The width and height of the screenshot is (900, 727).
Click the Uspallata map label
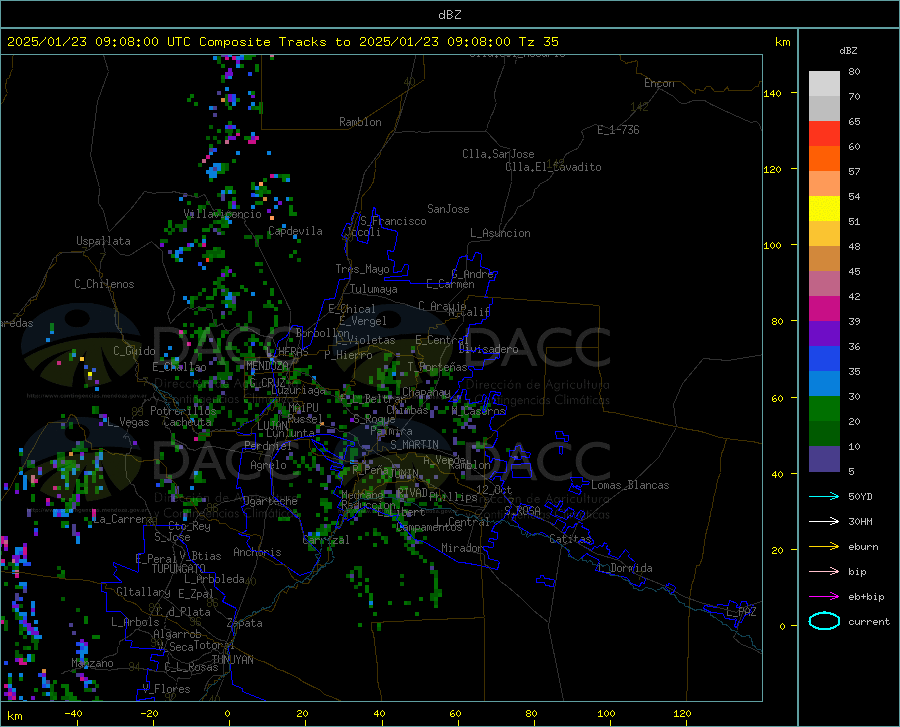coord(103,241)
